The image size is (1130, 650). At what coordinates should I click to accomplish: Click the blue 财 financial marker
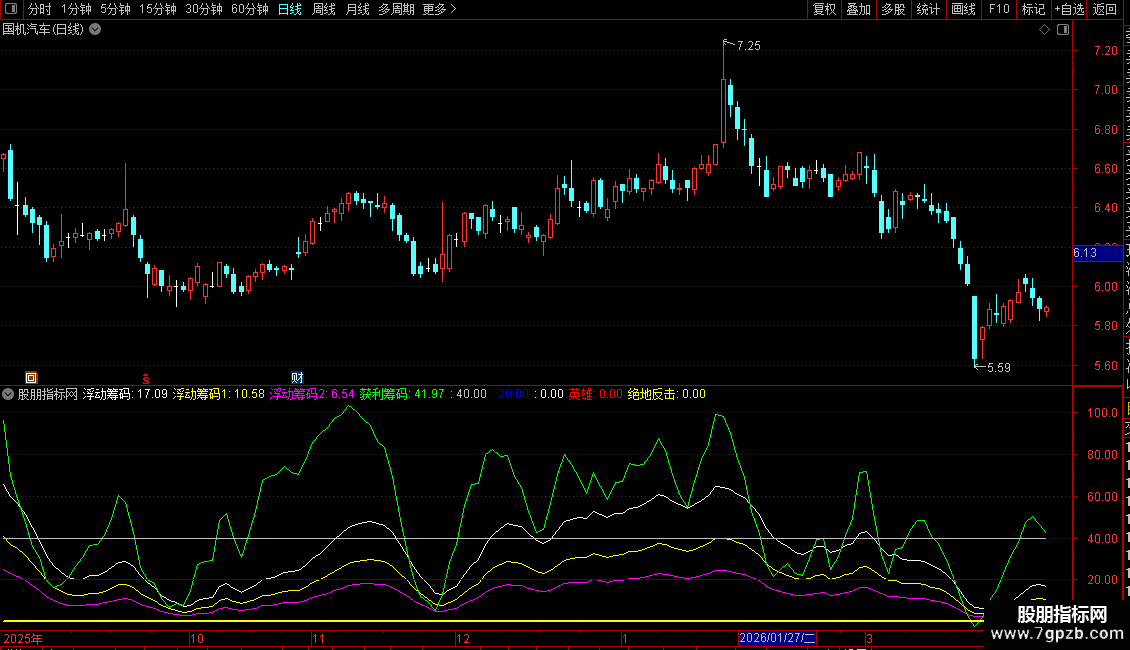coord(297,377)
